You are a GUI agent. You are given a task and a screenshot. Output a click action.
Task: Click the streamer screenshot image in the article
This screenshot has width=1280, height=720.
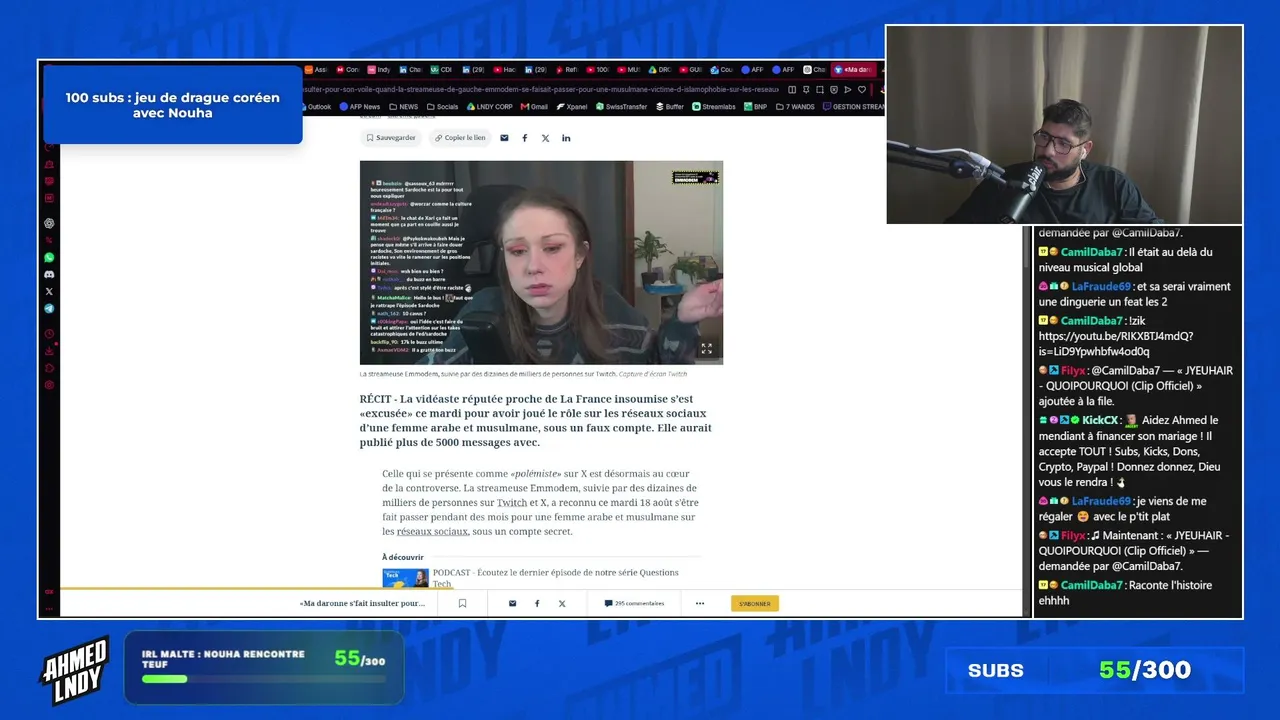click(x=541, y=262)
